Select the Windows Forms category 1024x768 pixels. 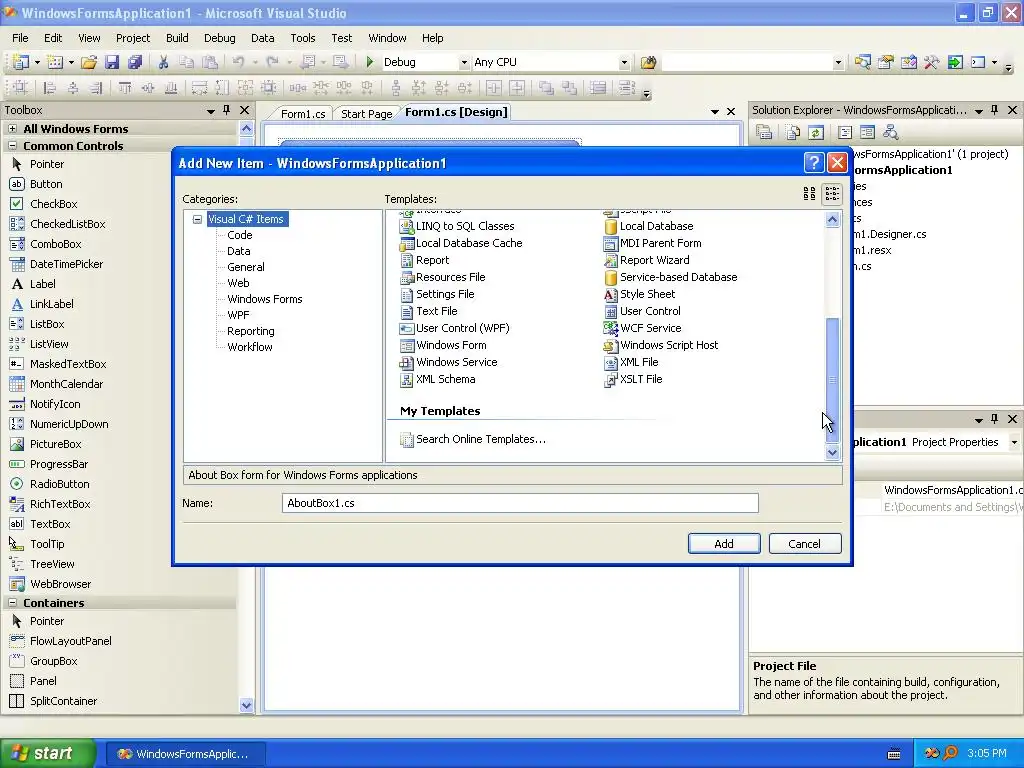264,299
